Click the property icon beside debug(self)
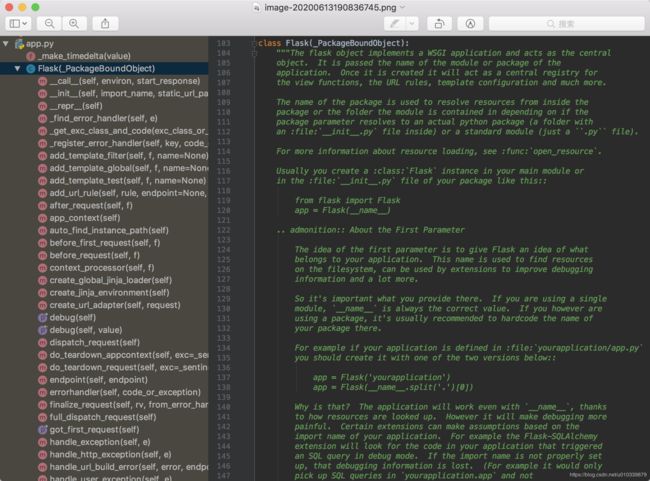This screenshot has height=481, width=650. (42, 318)
